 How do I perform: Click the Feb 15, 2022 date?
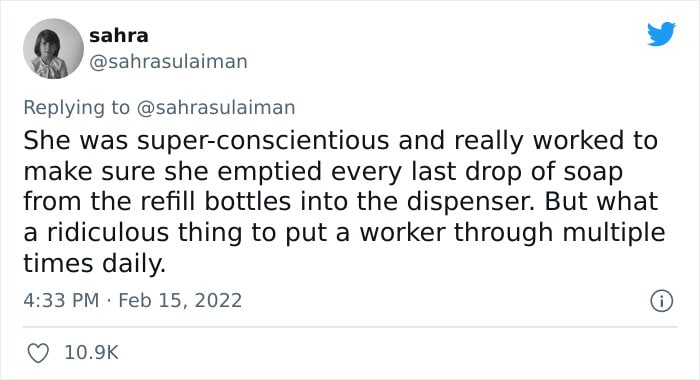click(180, 300)
